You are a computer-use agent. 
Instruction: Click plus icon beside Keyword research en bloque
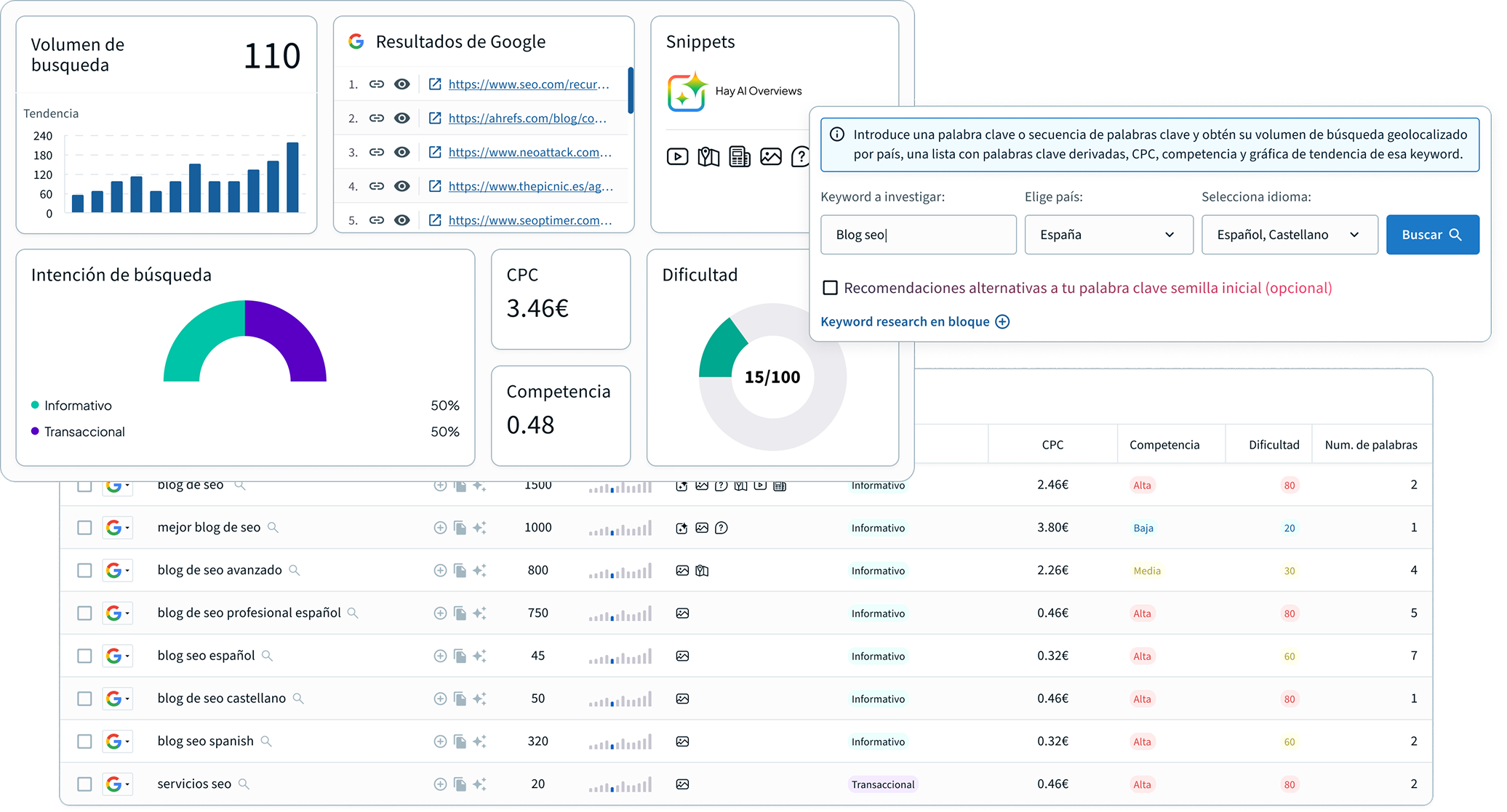(1002, 322)
